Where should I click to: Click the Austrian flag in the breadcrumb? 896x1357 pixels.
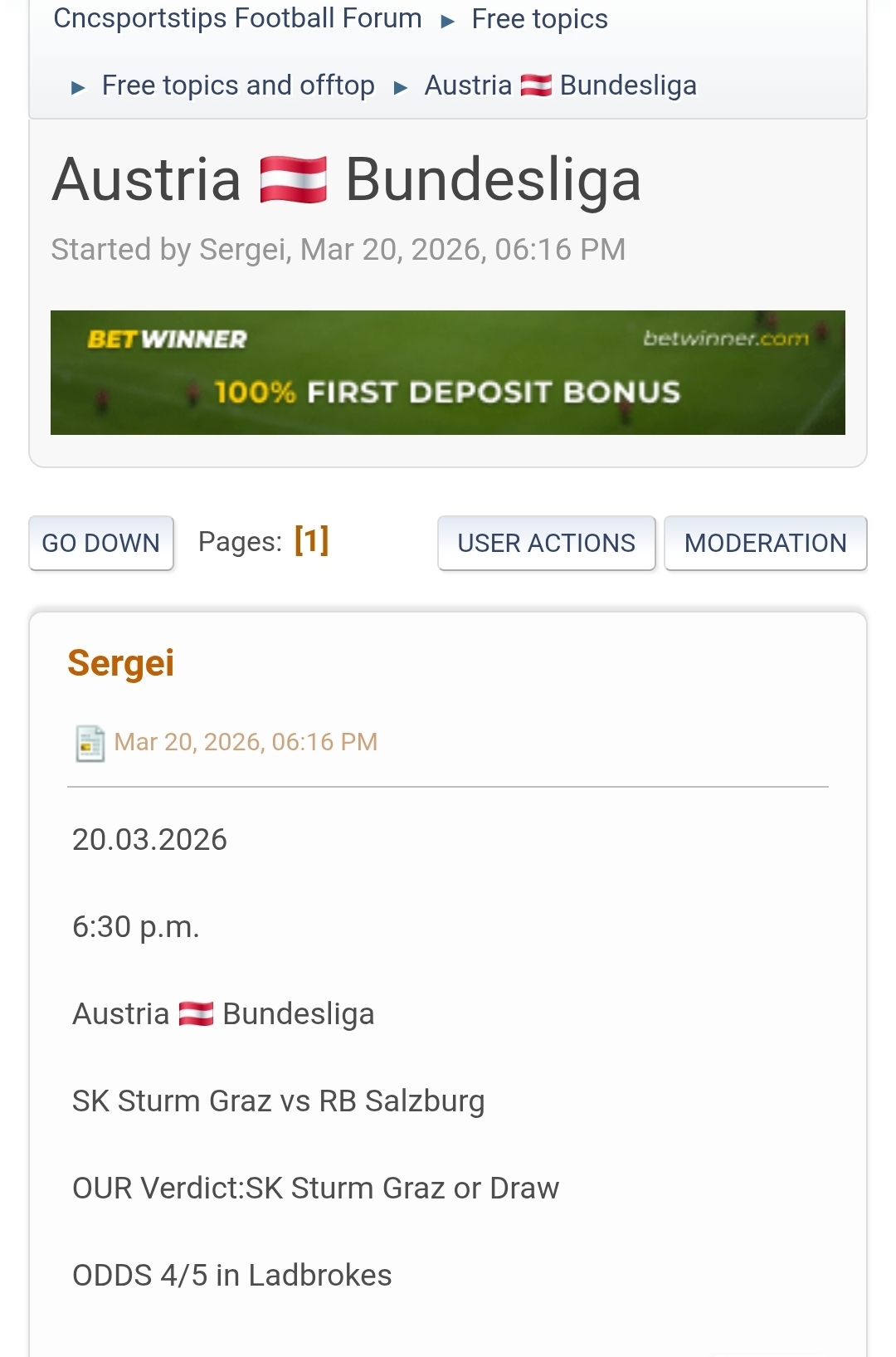[x=536, y=85]
